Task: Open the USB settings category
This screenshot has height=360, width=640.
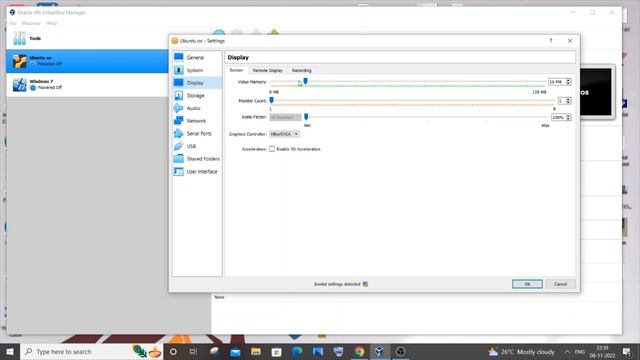Action: 197,146
